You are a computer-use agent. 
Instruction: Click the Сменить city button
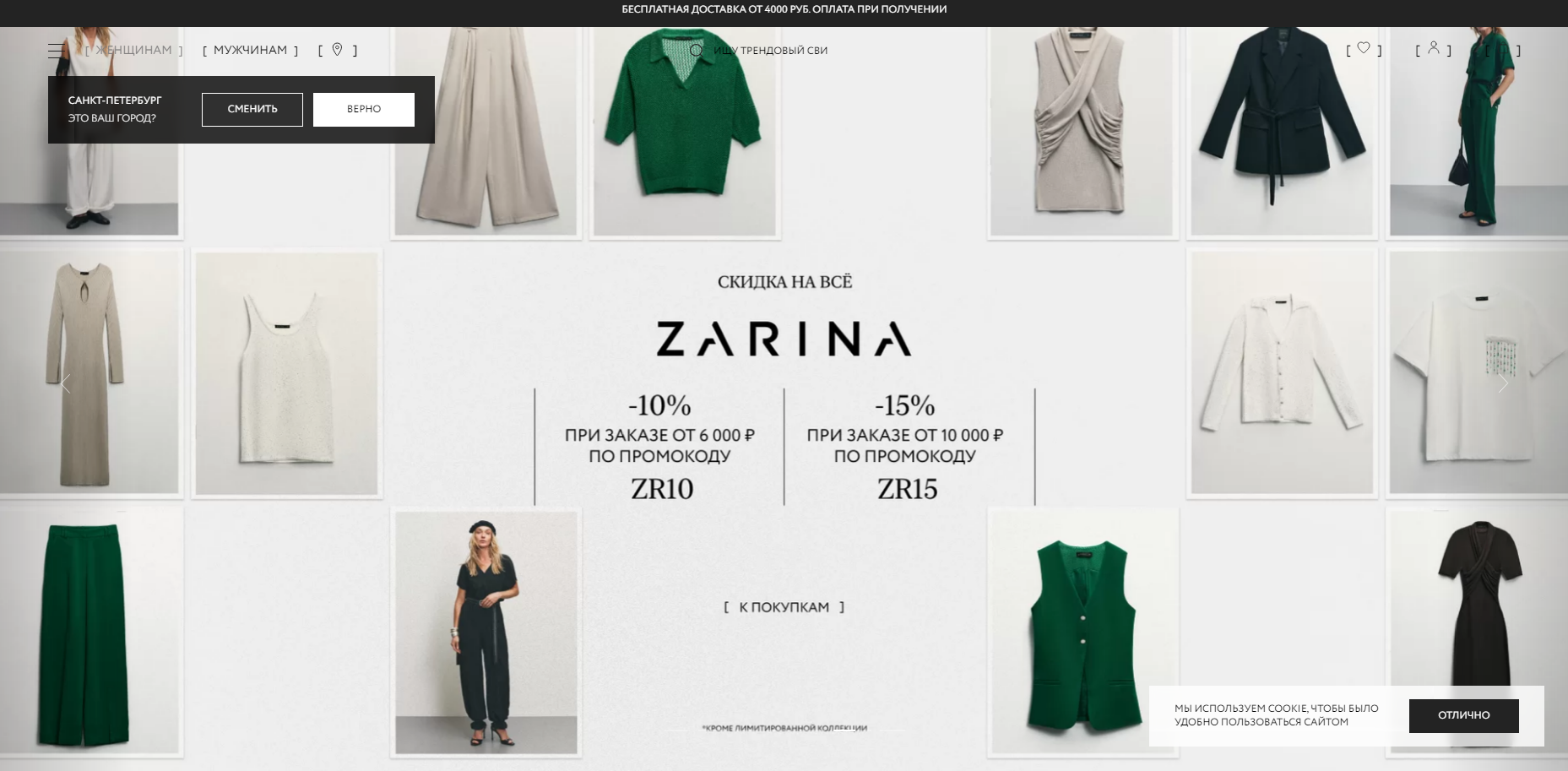pyautogui.click(x=252, y=110)
